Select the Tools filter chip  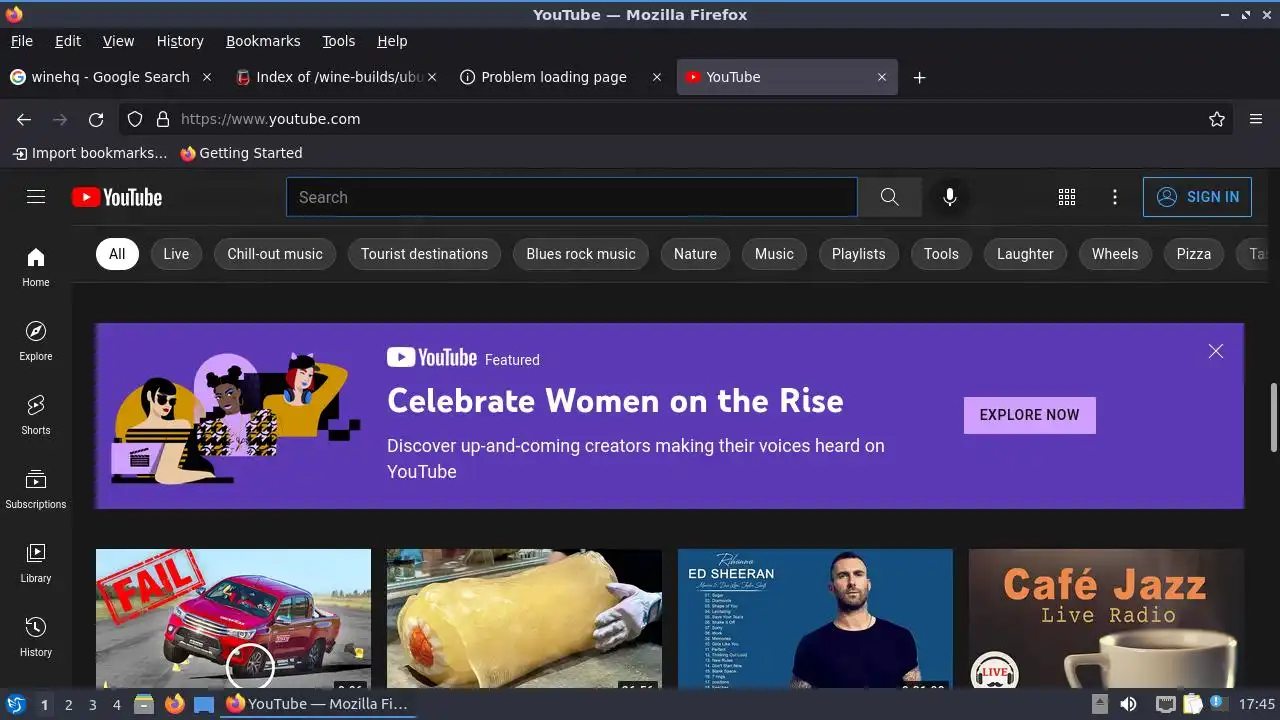click(941, 254)
